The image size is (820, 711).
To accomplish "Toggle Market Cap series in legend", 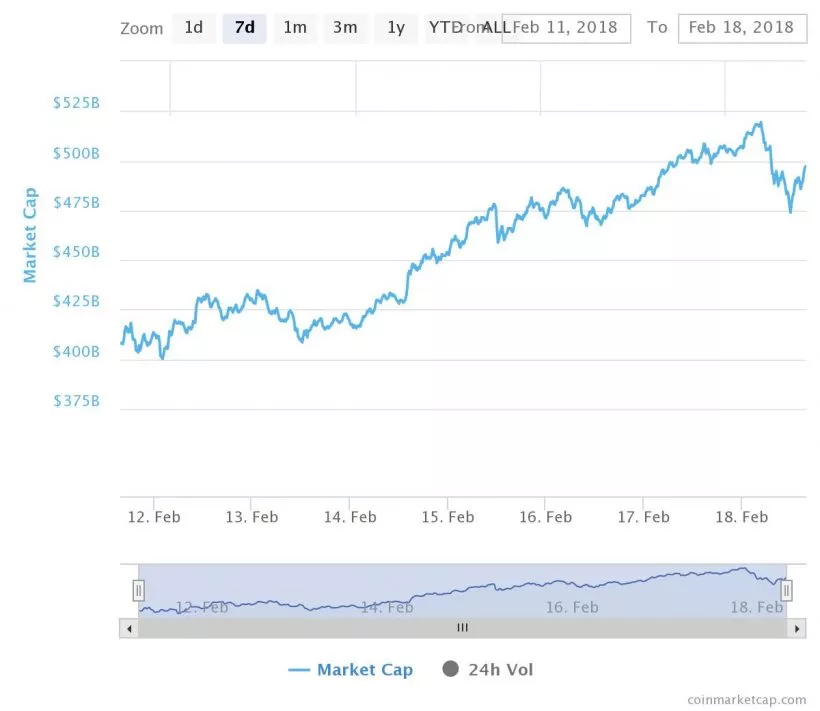I will click(364, 670).
